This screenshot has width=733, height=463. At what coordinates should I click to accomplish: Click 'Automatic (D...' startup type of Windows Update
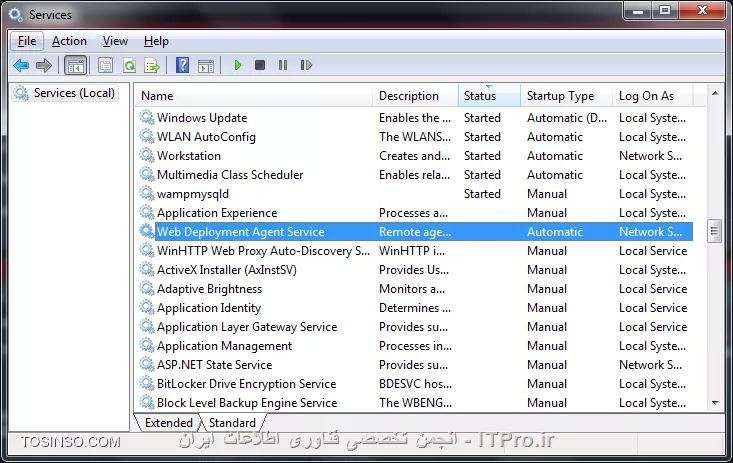pyautogui.click(x=567, y=118)
